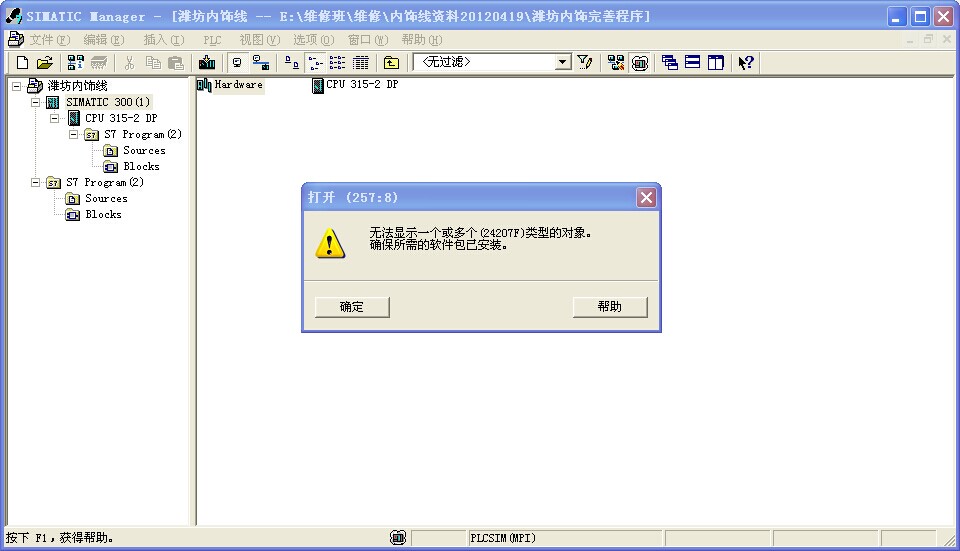Image resolution: width=960 pixels, height=551 pixels.
Task: Click the project document icon in menu bar
Action: point(15,40)
